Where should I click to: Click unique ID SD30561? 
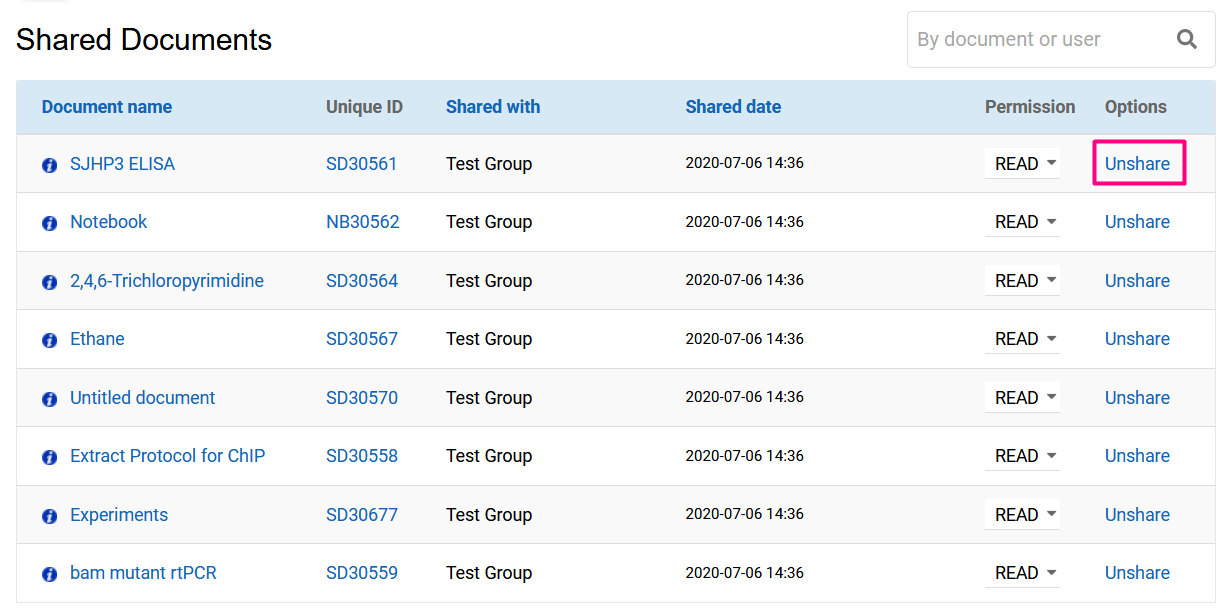tap(362, 164)
